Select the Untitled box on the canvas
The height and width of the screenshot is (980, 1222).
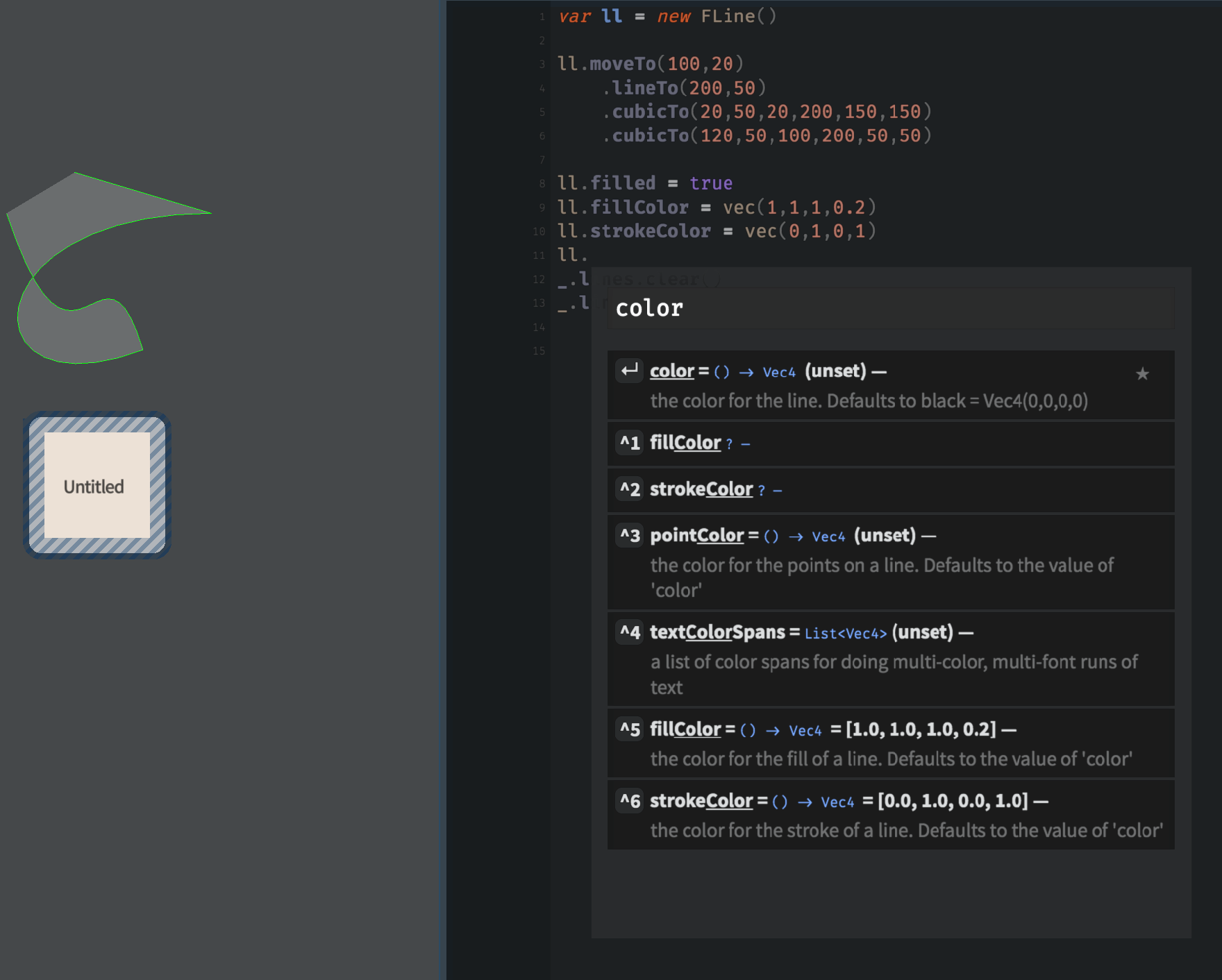click(x=97, y=486)
